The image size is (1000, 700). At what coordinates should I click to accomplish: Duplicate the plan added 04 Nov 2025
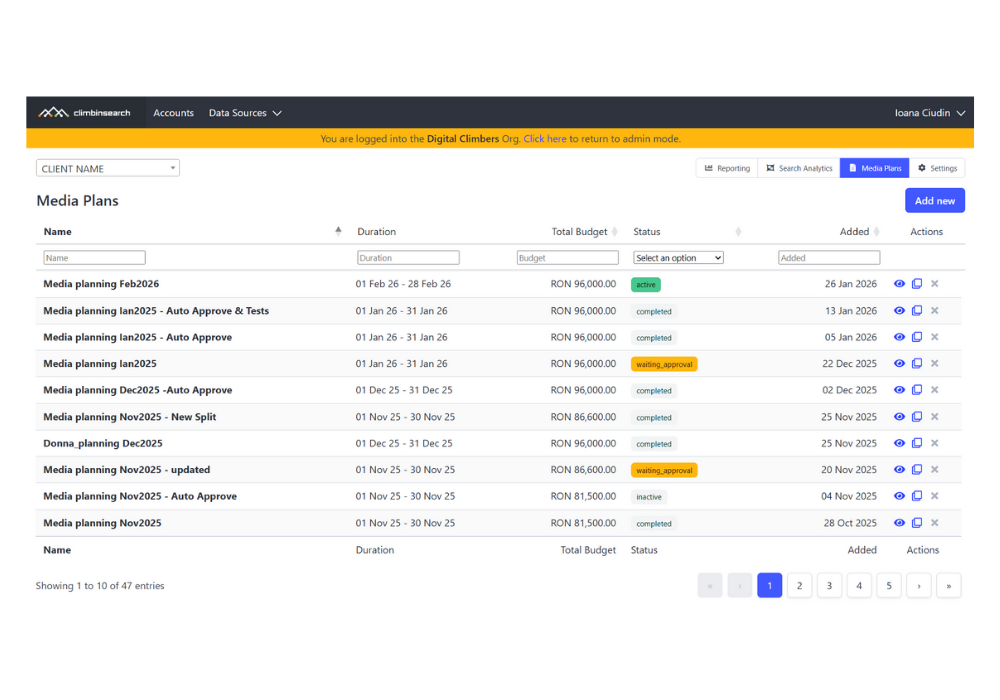917,496
